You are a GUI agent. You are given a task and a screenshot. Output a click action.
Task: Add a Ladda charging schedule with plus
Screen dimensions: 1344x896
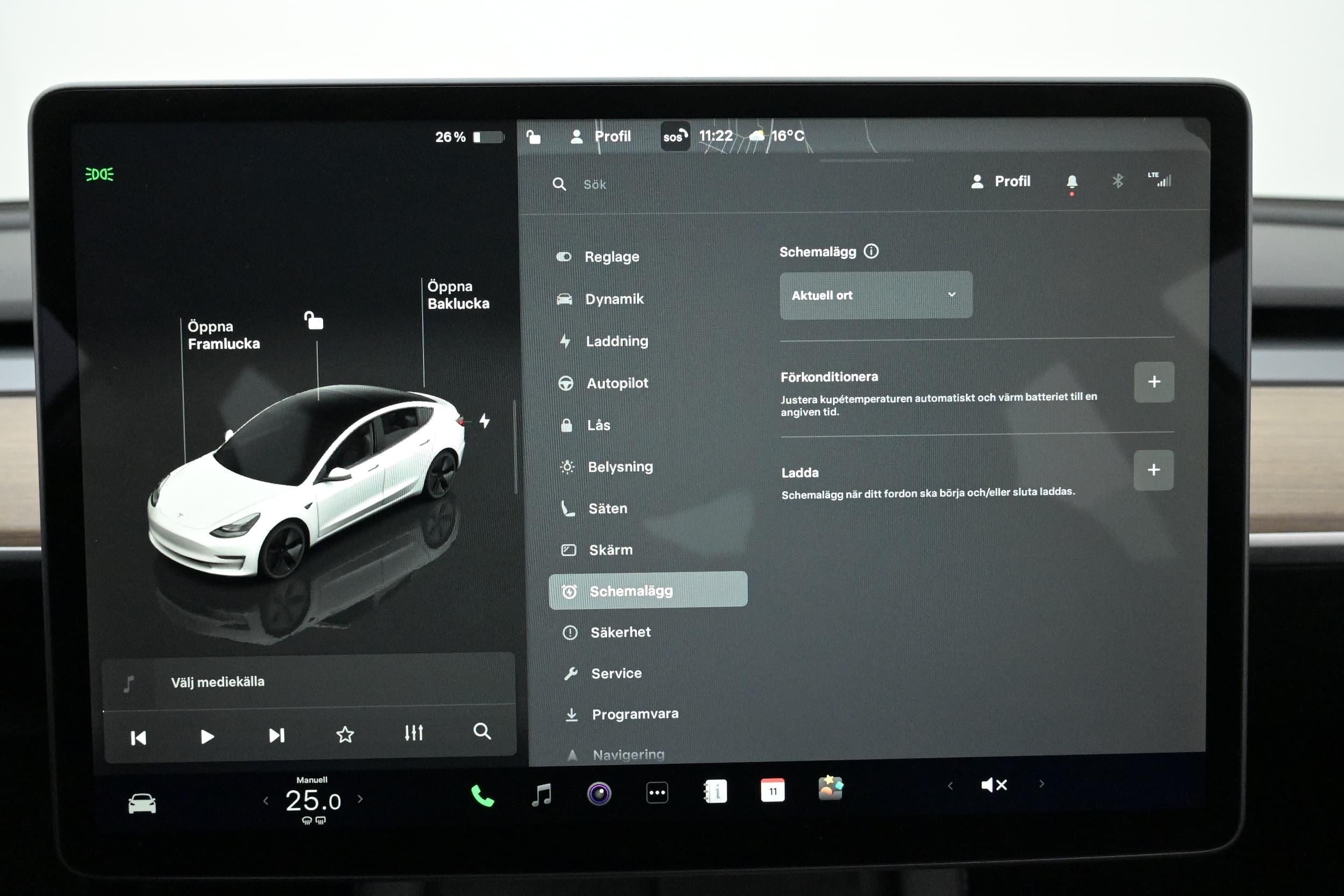[1153, 470]
